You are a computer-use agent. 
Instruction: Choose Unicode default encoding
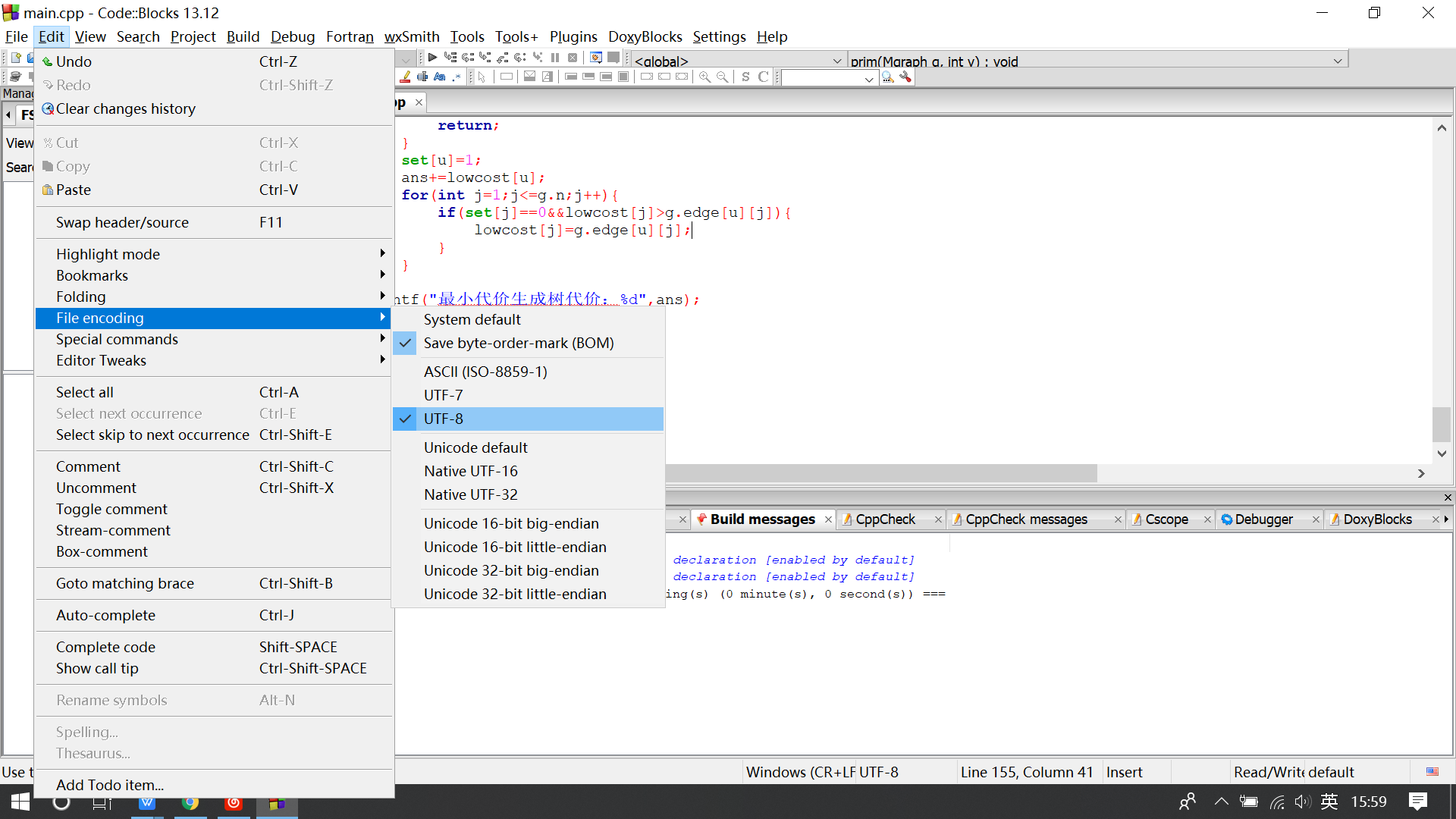point(528,447)
